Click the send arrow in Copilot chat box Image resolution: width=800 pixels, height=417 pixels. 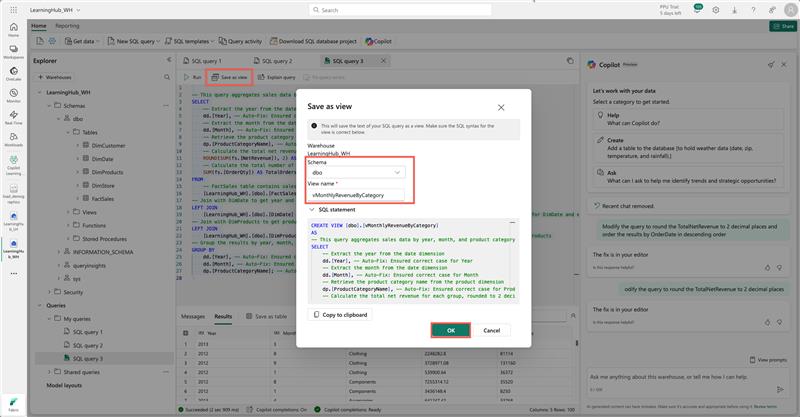coord(780,389)
